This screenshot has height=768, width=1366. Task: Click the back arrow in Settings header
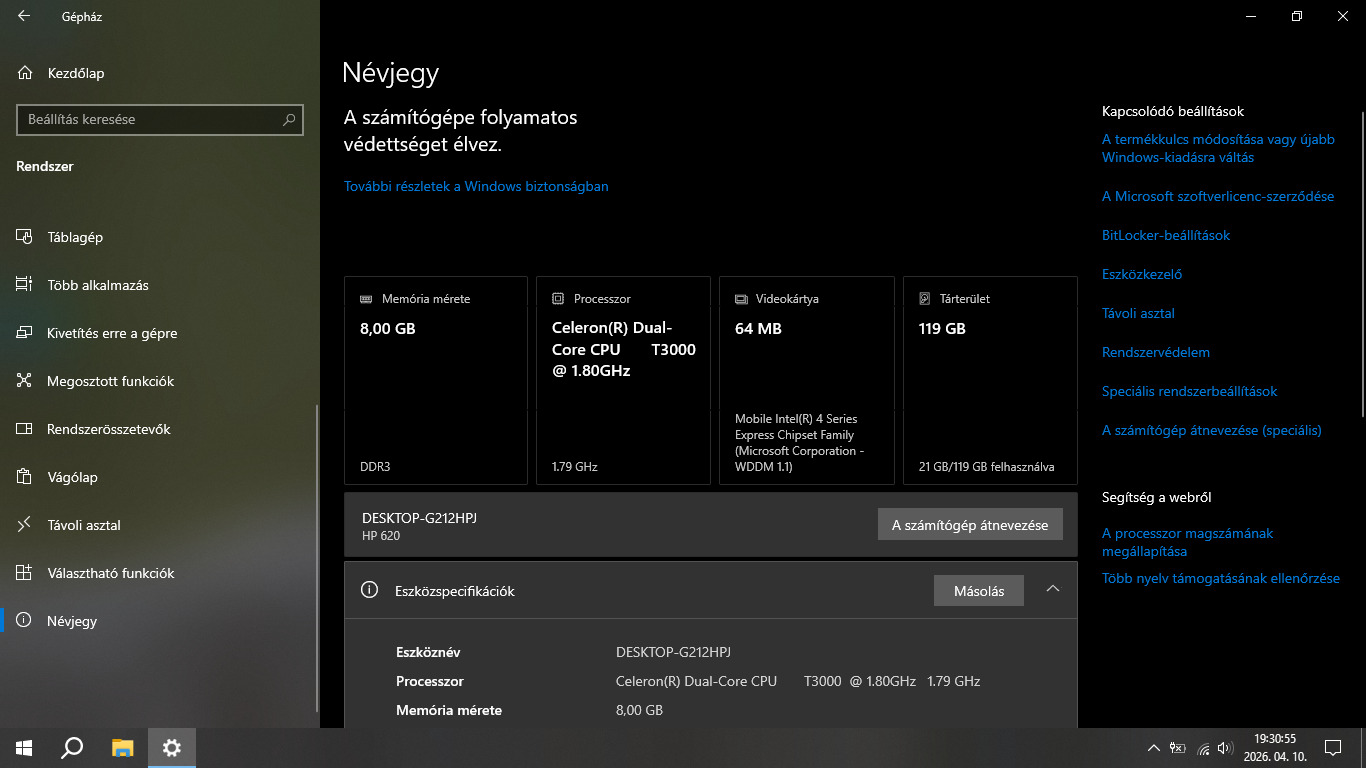coord(24,16)
